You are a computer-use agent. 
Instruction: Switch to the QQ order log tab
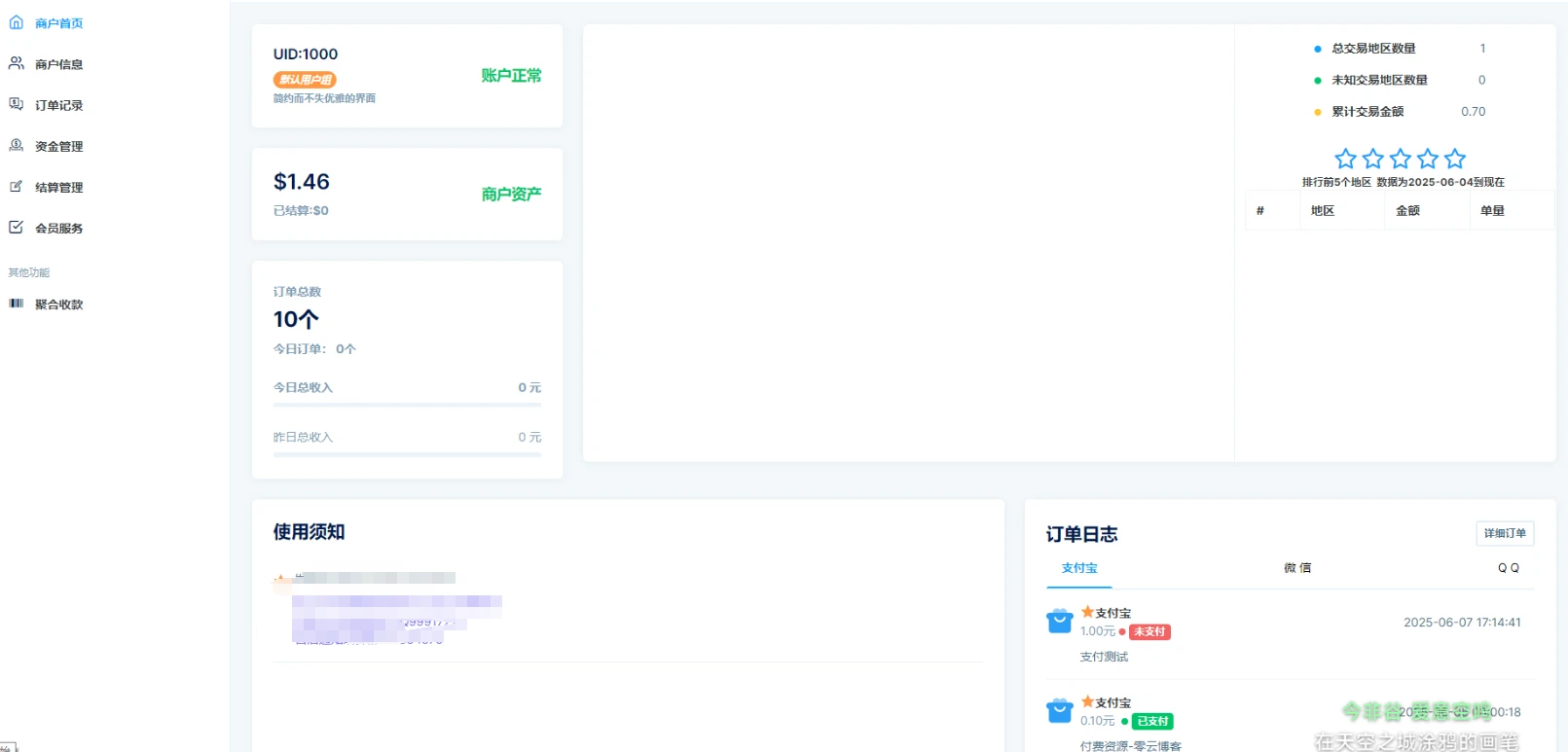point(1509,568)
